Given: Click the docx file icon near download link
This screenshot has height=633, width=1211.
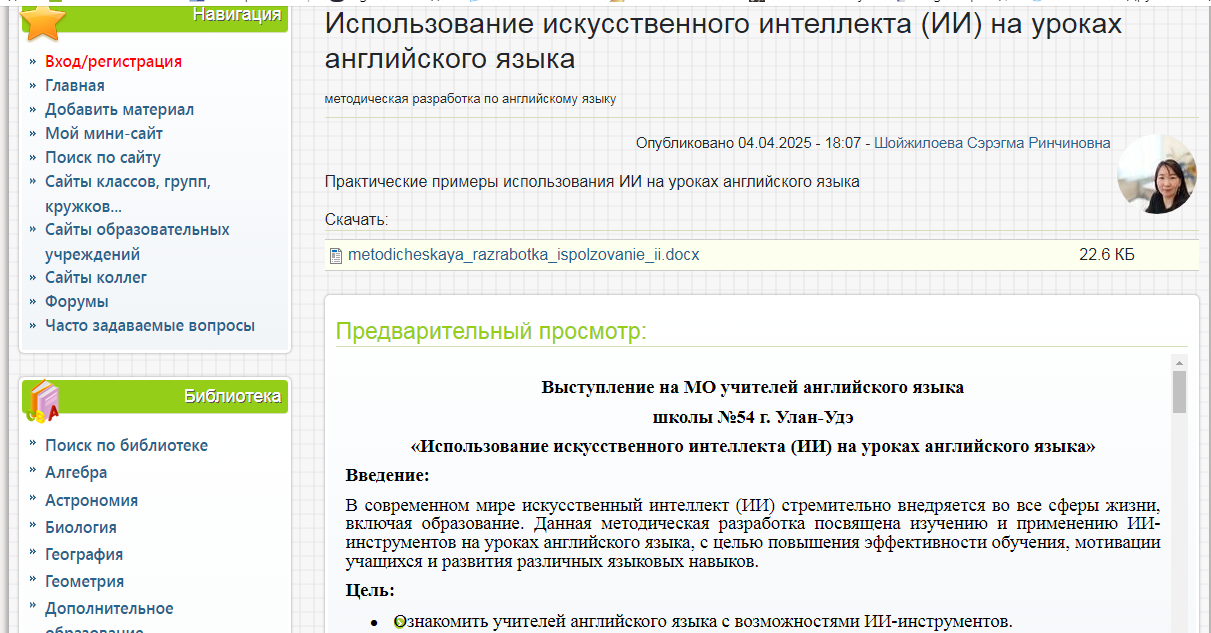Looking at the screenshot, I should click(336, 255).
